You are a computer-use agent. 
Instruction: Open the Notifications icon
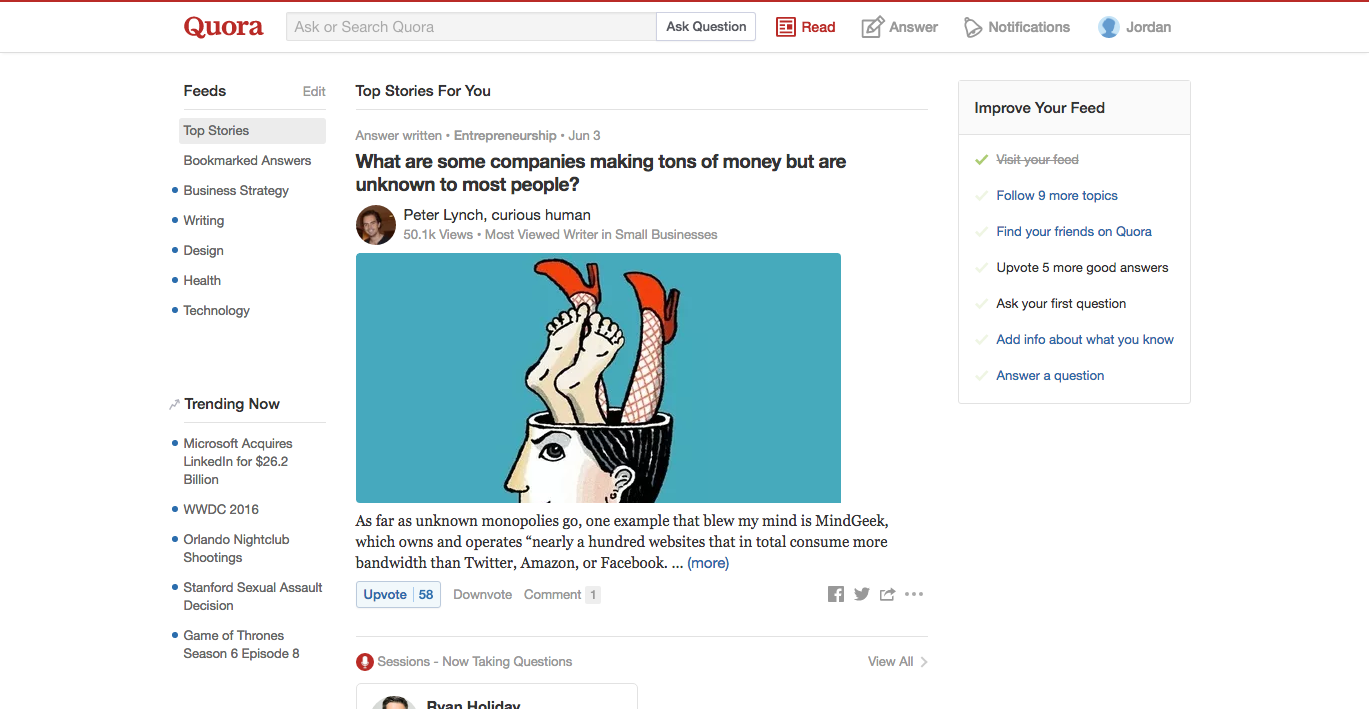point(973,27)
